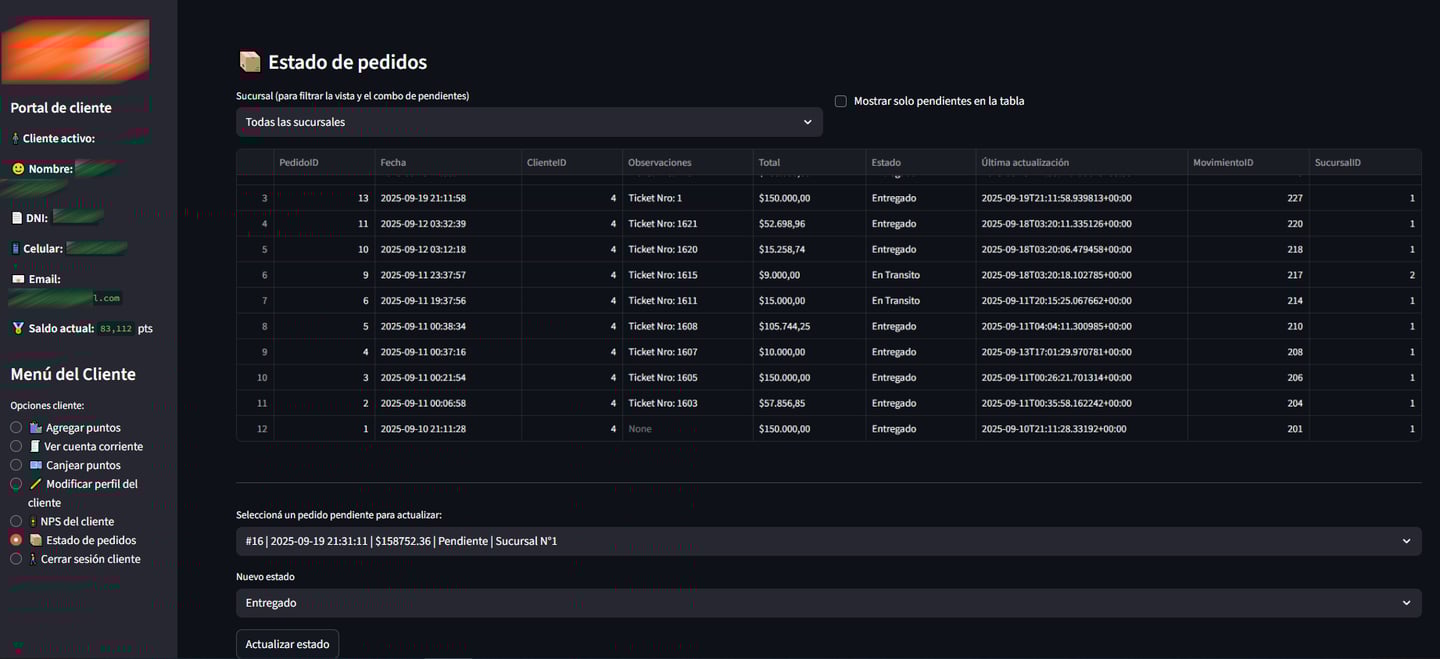1440x659 pixels.
Task: Click the Ticket Nro: 1611 cell
Action: click(688, 301)
